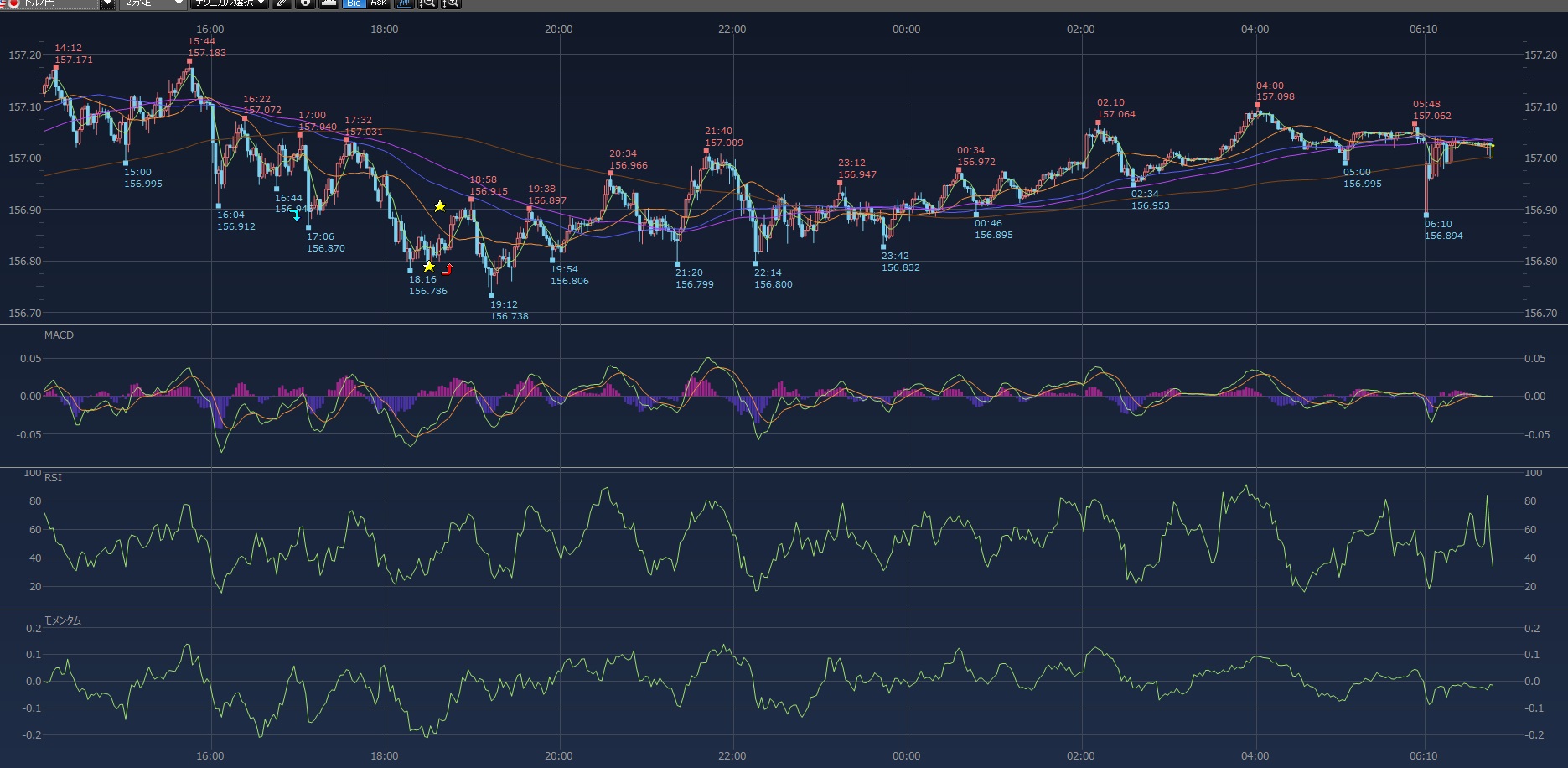Open the currency pair dropdown arrow
The width and height of the screenshot is (1568, 768).
coord(107,3)
